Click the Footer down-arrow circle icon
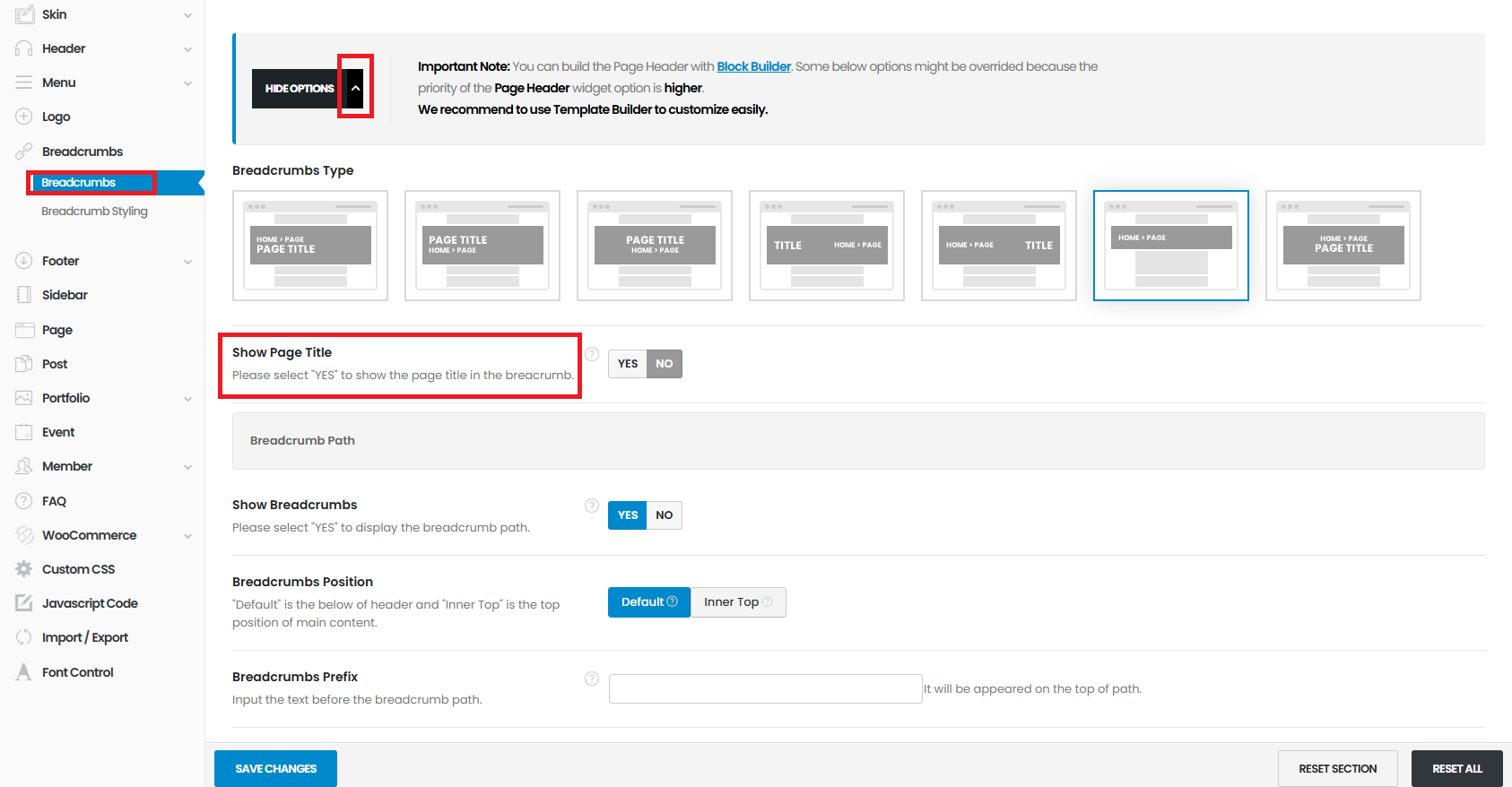The image size is (1512, 787). (x=24, y=261)
